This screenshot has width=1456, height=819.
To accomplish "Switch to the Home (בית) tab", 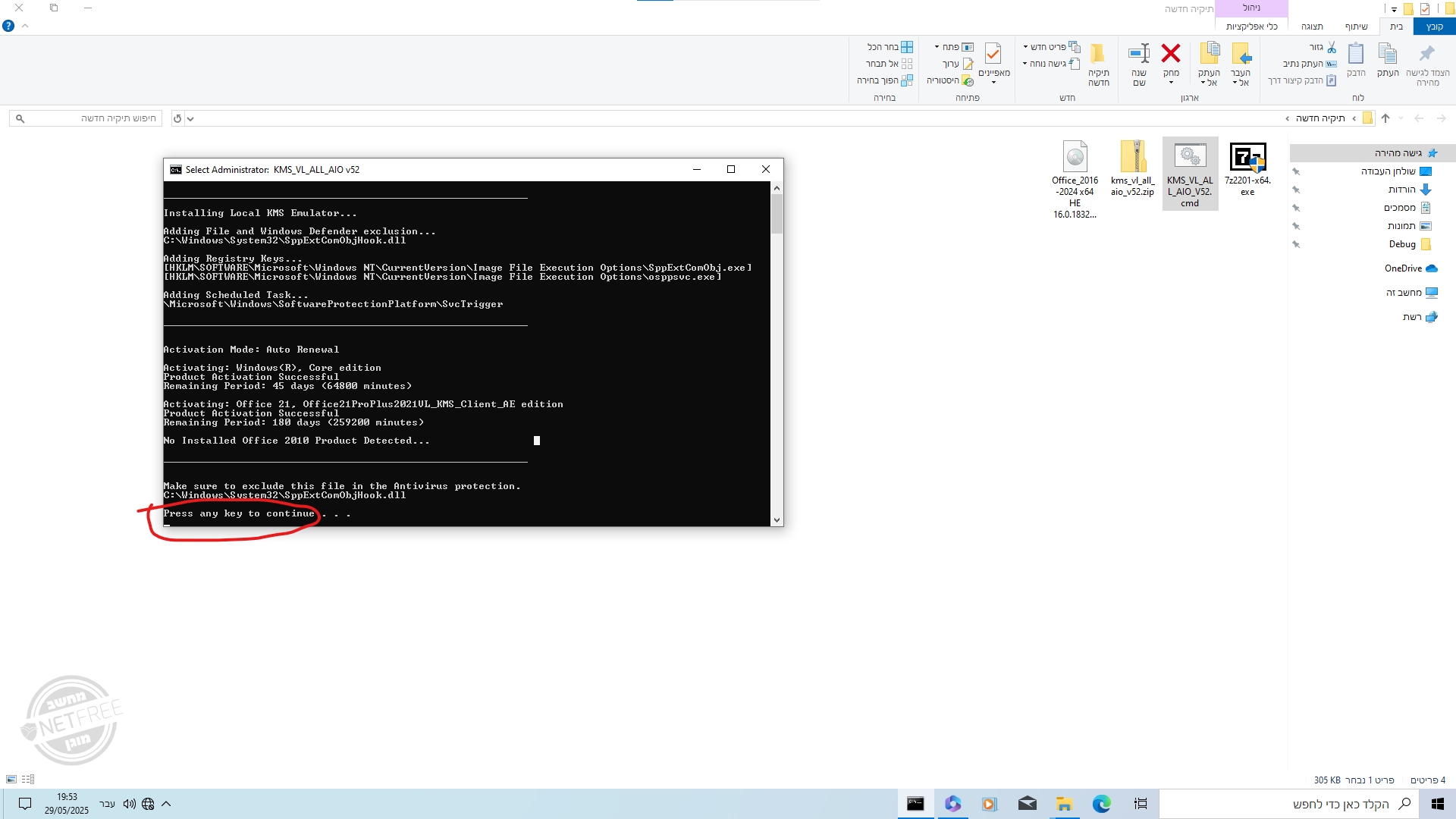I will click(x=1396, y=27).
